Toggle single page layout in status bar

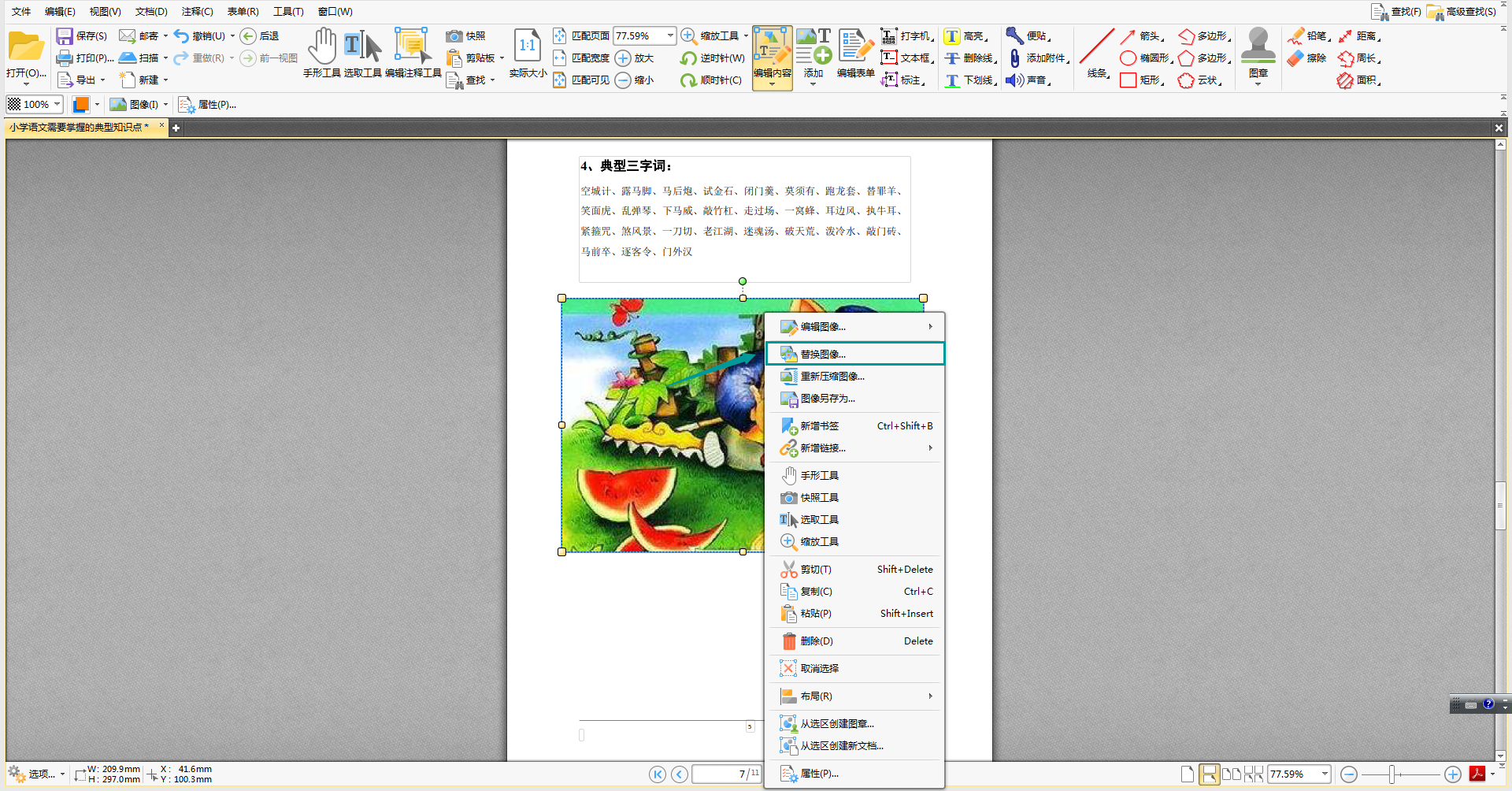1188,774
